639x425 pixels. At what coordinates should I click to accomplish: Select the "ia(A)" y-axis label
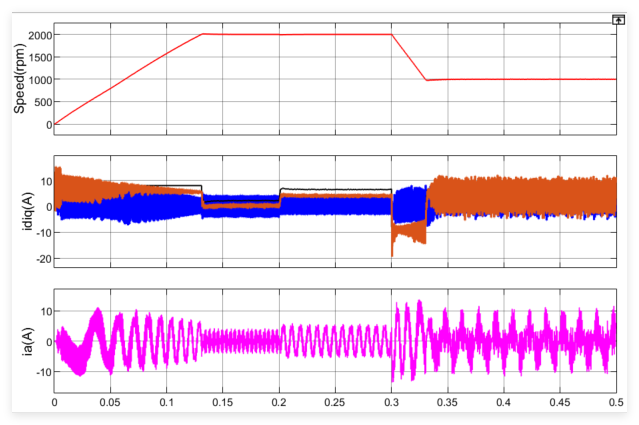click(x=28, y=341)
